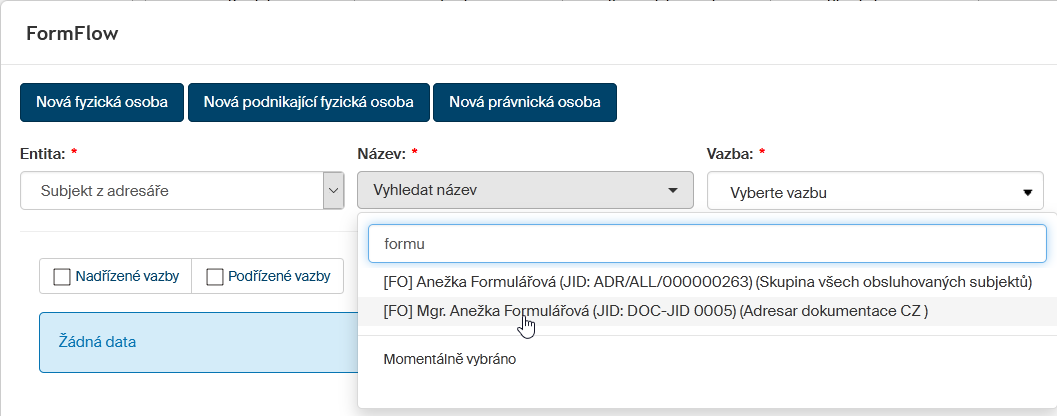
Task: Choose Mgr. Anežka Formulářová DOC-JID 0005 option
Action: 655,311
